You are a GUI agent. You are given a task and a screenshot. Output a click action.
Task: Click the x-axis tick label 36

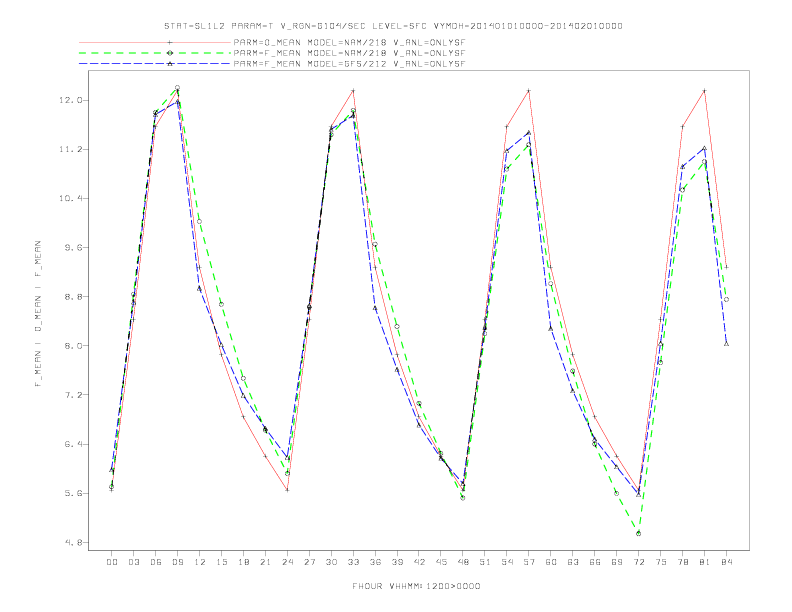point(375,562)
